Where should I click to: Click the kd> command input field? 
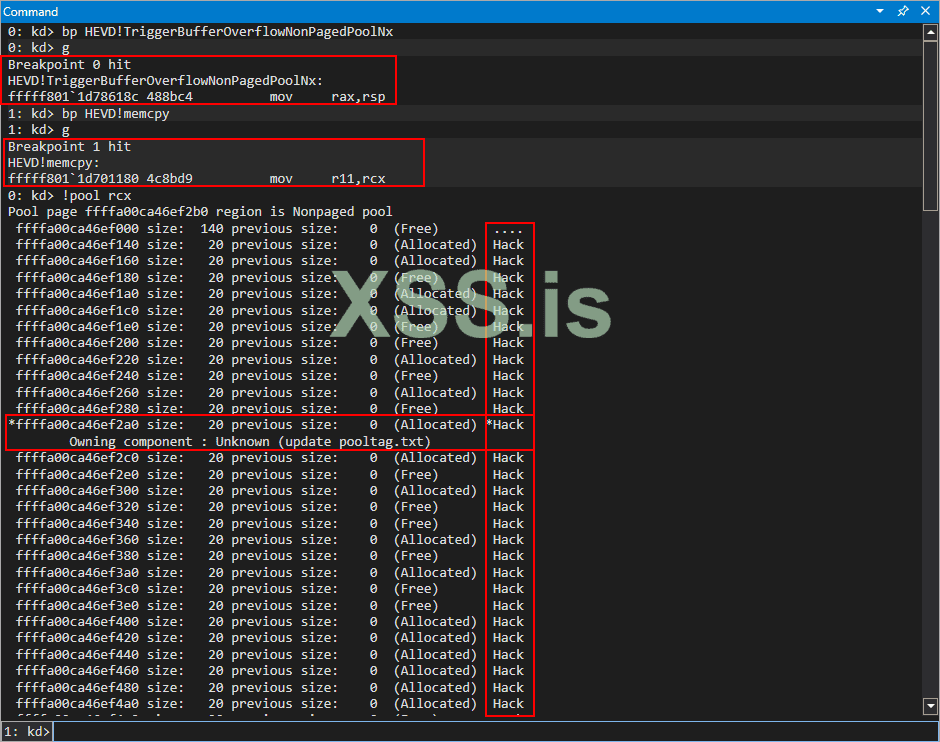click(496, 731)
